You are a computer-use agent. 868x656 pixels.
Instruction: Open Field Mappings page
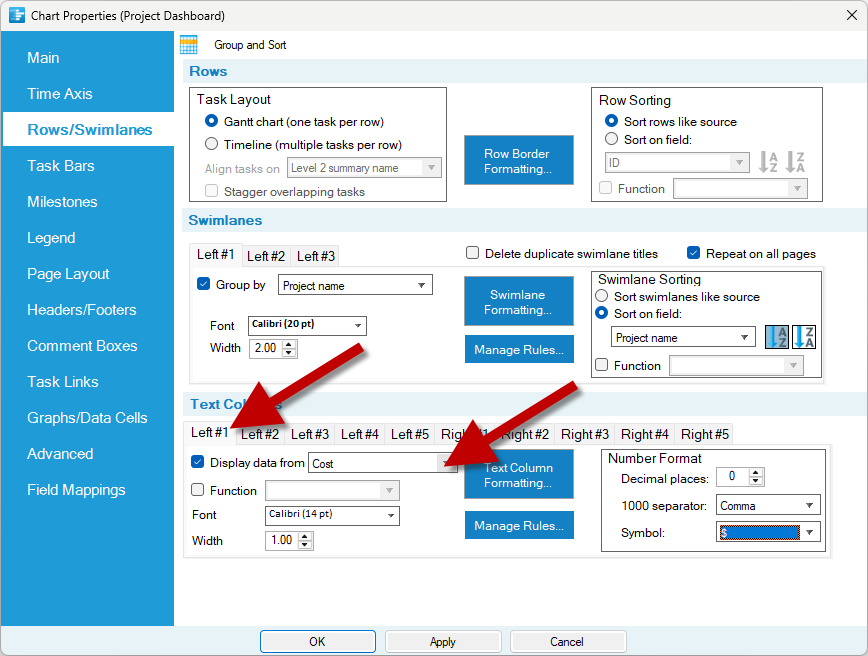click(x=76, y=489)
